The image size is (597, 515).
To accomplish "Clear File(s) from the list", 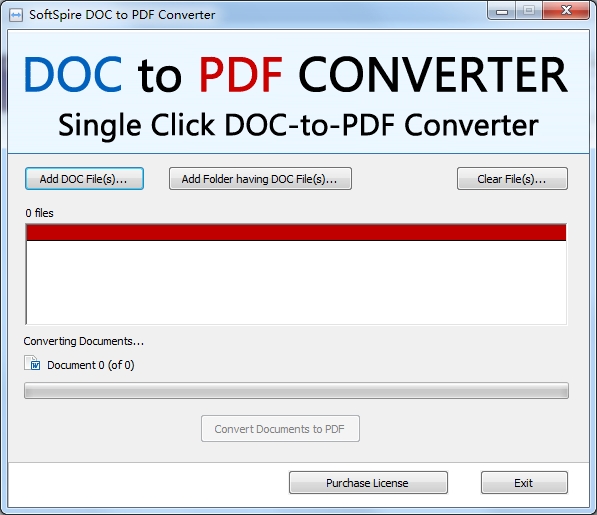I will tap(512, 179).
